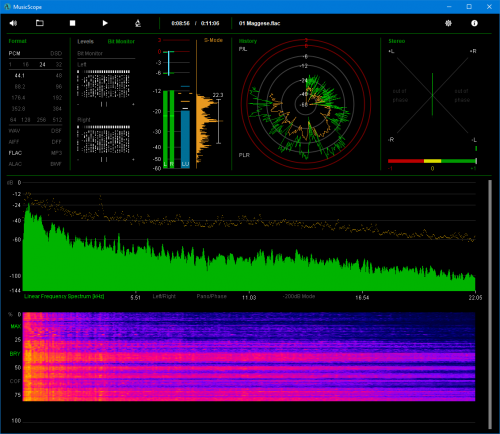This screenshot has height=434, width=500.
Task: Close the MusicScope window
Action: (489, 7)
